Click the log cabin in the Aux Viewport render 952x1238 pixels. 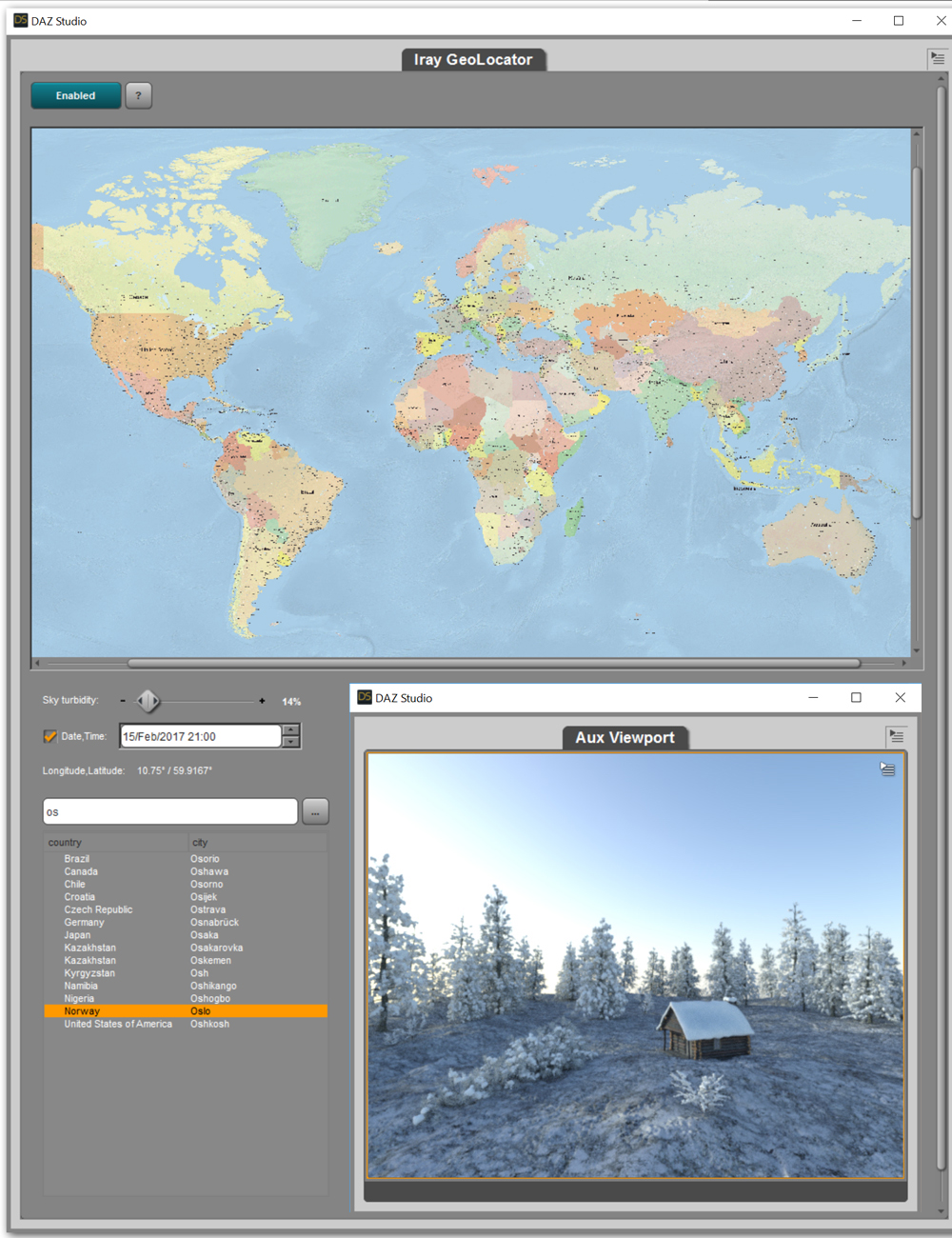pyautogui.click(x=704, y=1028)
